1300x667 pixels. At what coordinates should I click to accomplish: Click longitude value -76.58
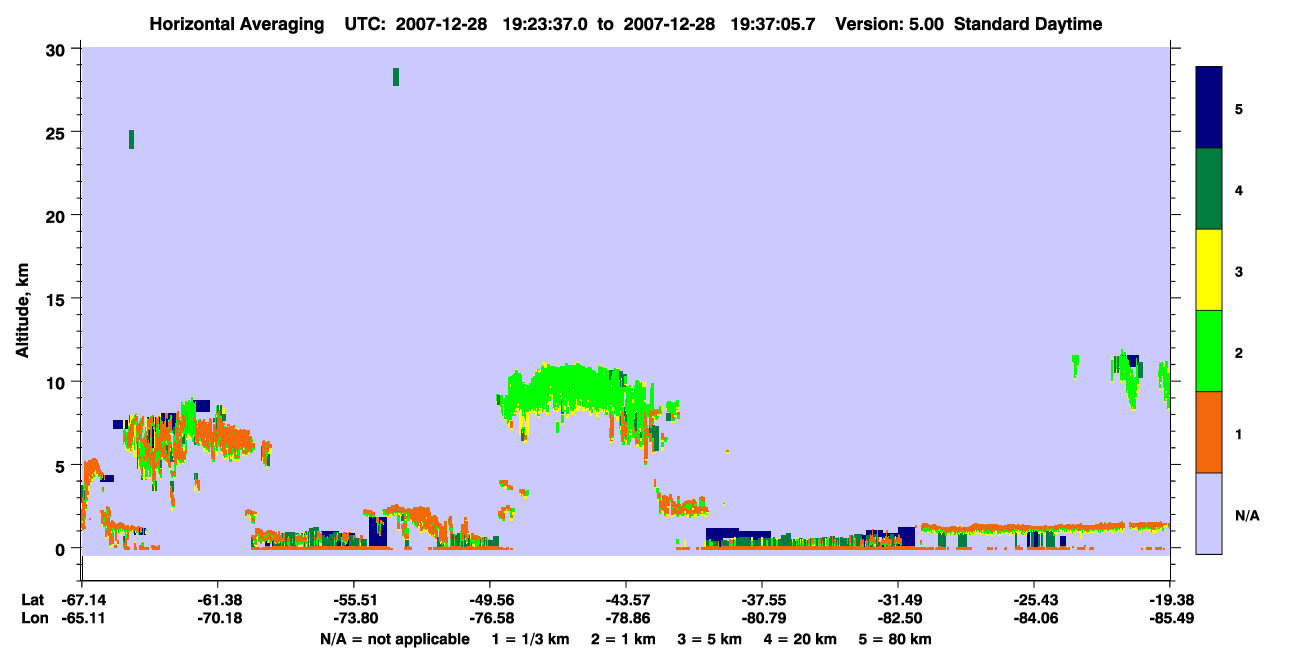tap(490, 618)
